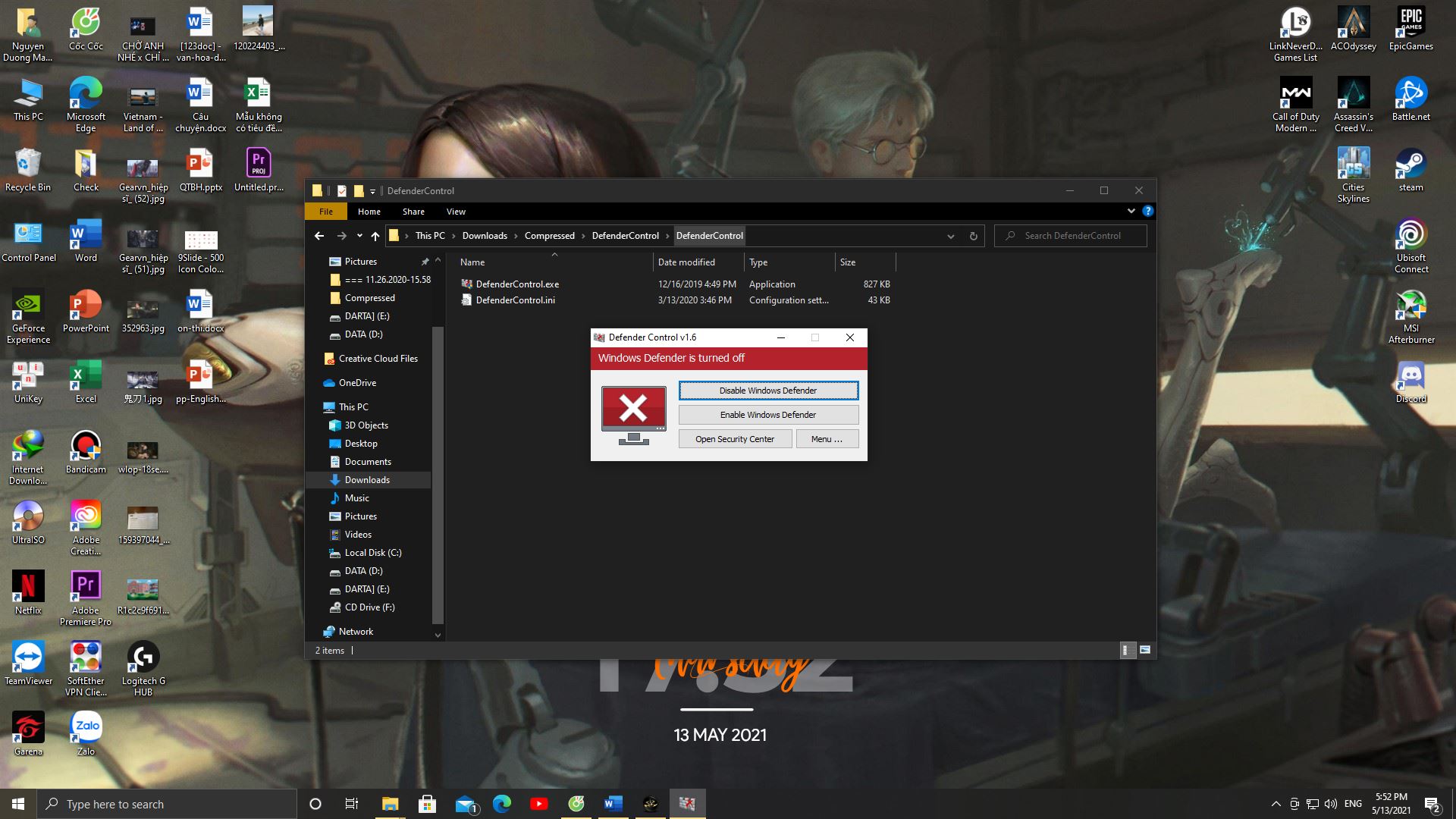Click the Defender Control icon on the taskbar
The width and height of the screenshot is (1456, 819).
click(x=687, y=803)
